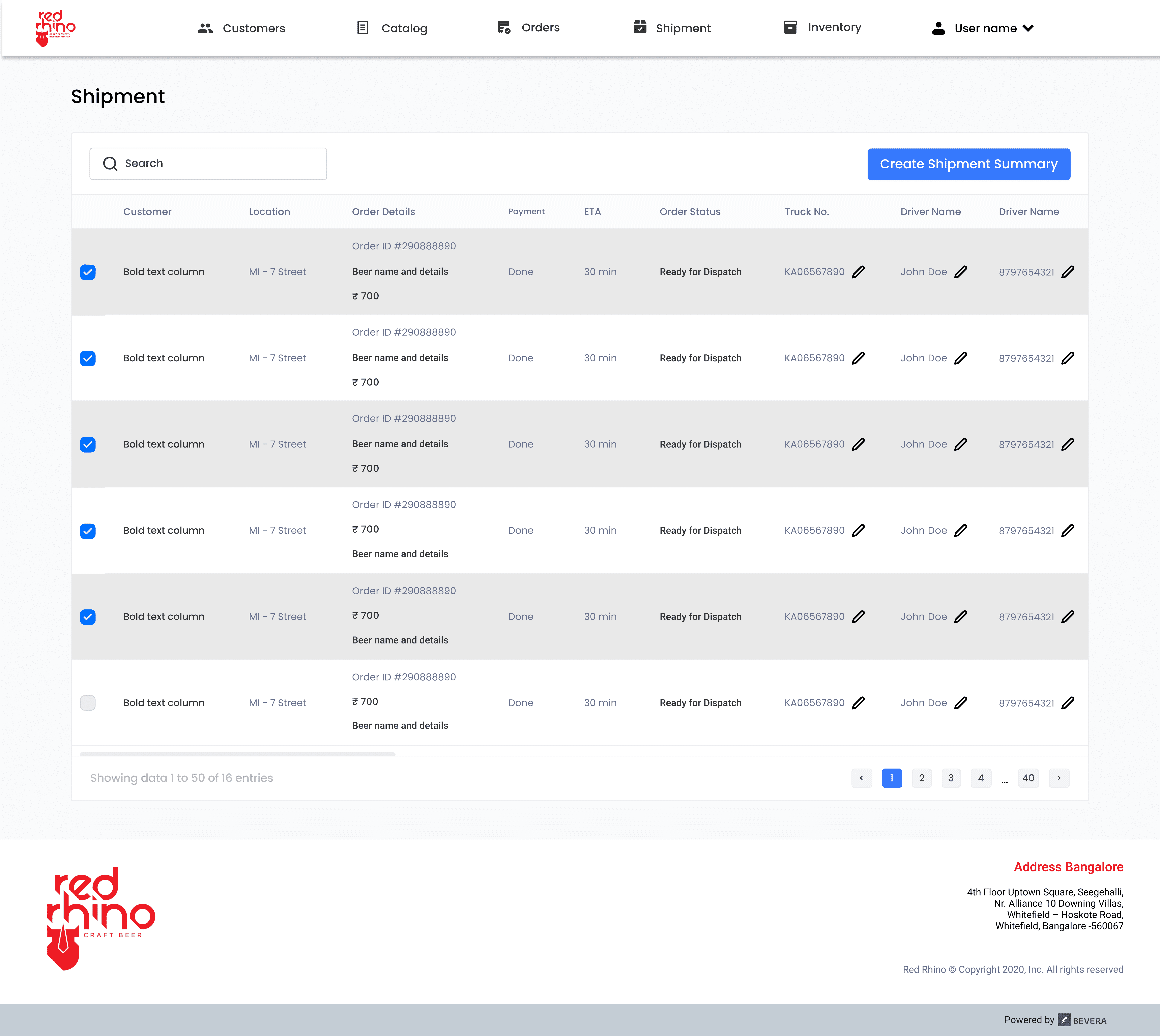Edit driver name in the unchecked last row
1160x1036 pixels.
tap(961, 703)
